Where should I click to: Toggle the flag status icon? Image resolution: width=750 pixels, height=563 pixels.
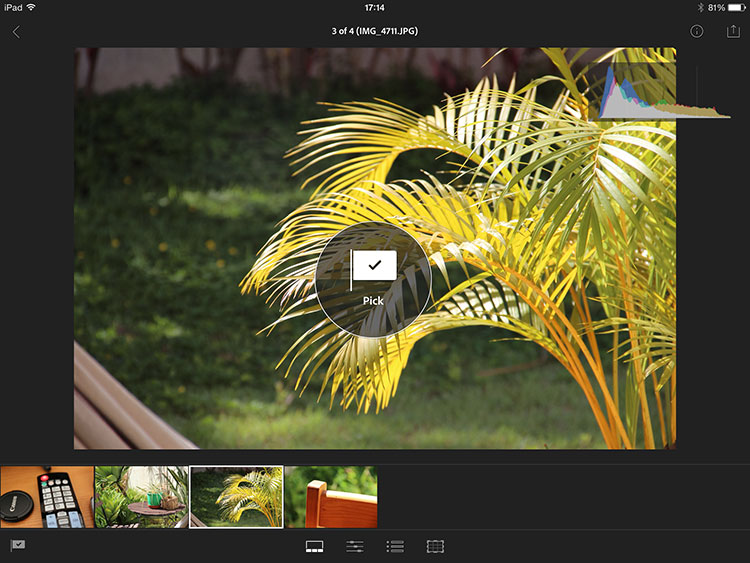pos(18,545)
